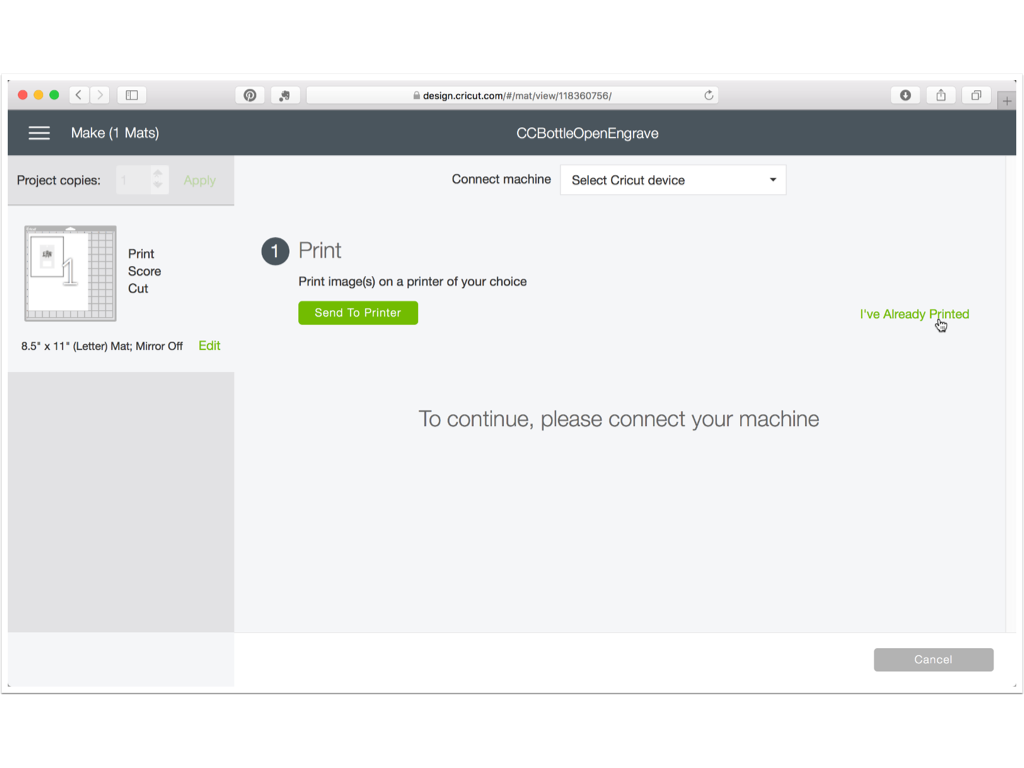Click the Project copies number field
This screenshot has width=1024, height=768.
[x=134, y=180]
